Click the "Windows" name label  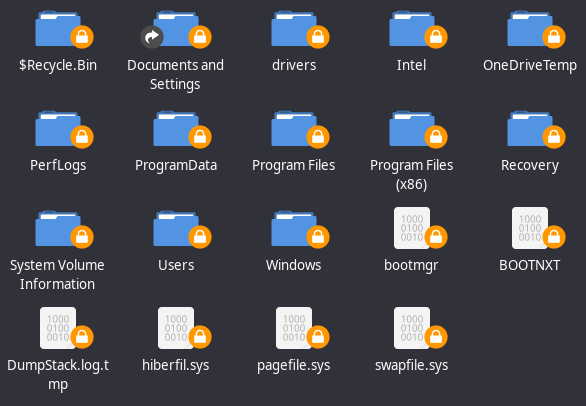tap(294, 265)
